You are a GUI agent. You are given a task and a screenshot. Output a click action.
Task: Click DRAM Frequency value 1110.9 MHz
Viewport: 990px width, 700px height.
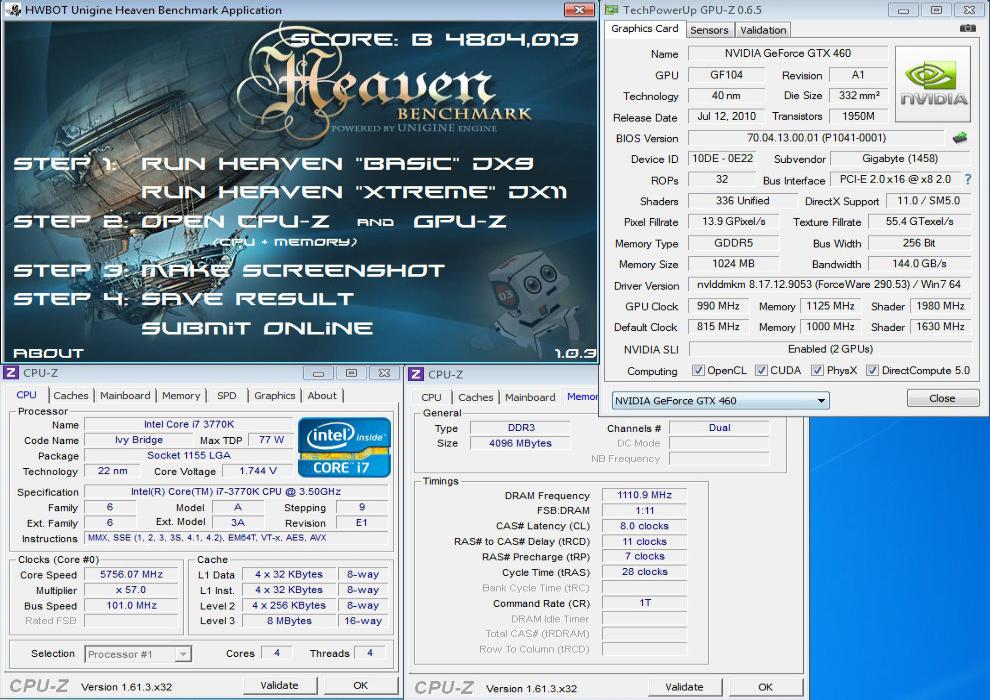[644, 495]
